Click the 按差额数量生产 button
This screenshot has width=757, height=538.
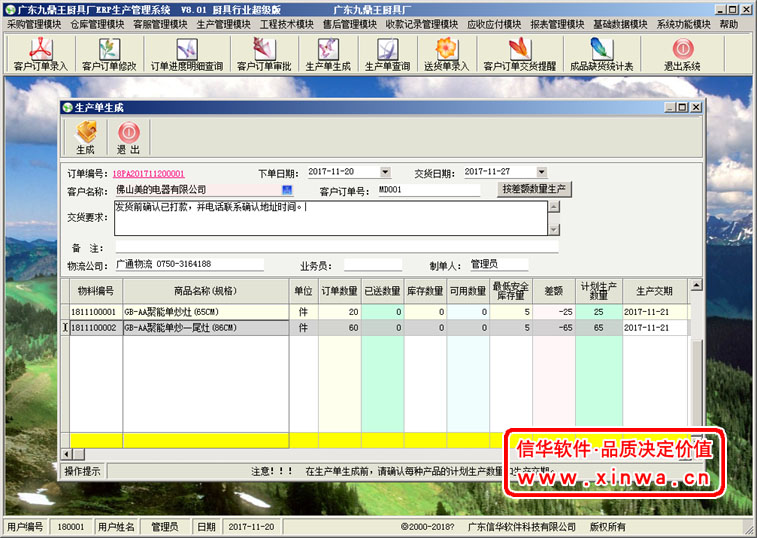tap(534, 189)
